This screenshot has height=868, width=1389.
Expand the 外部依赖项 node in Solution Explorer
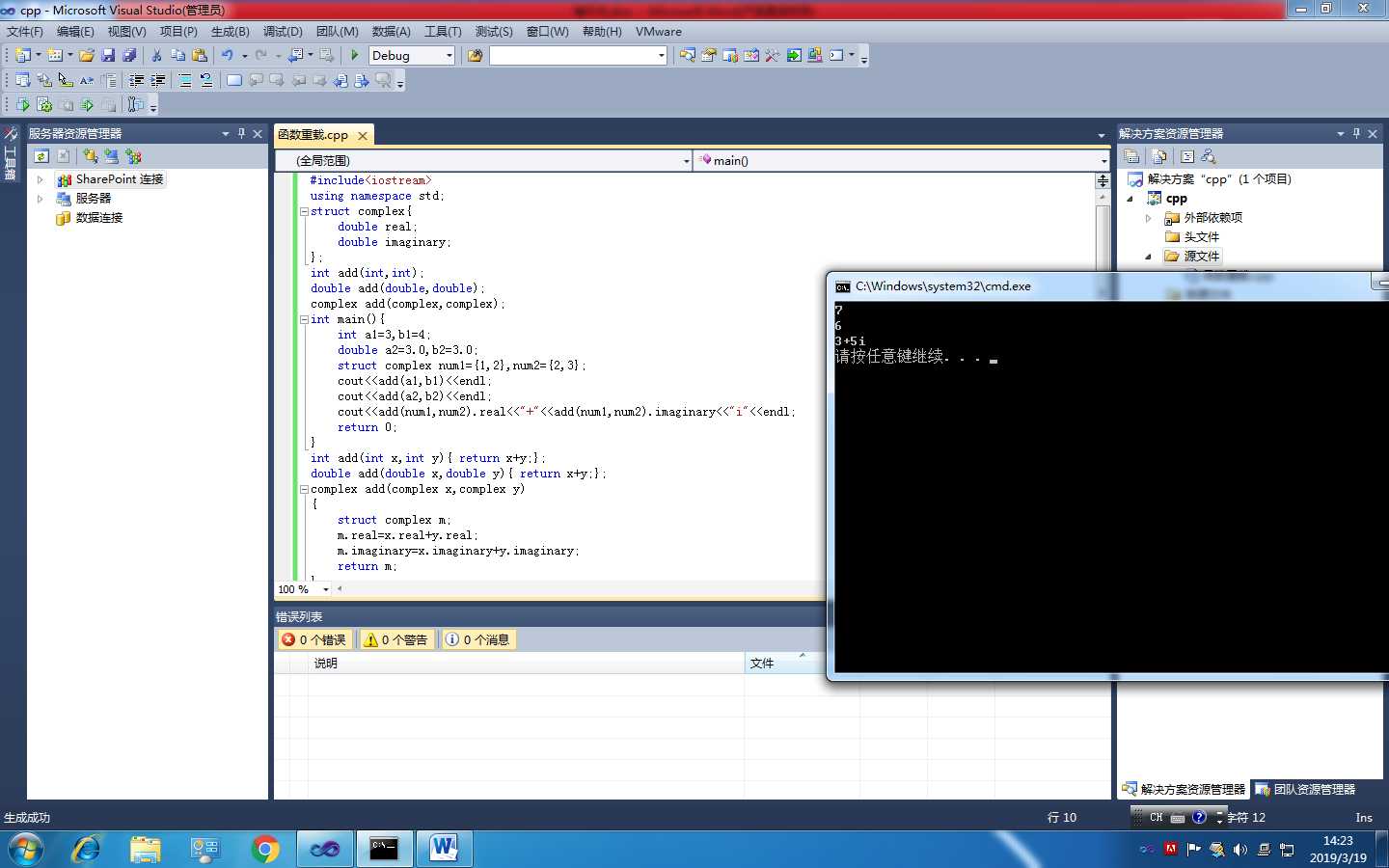coord(1148,218)
